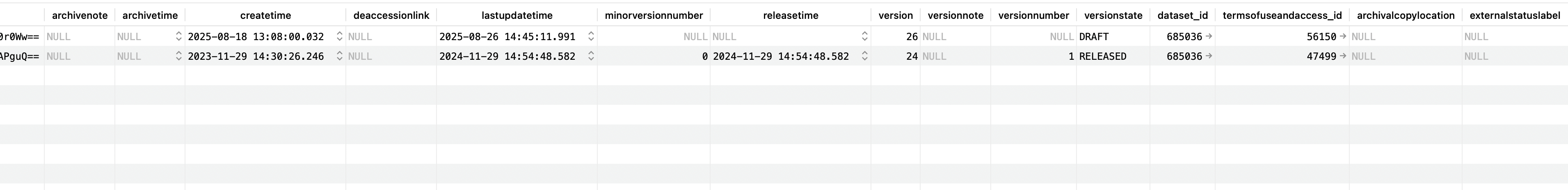
Task: Sort by the createtime column header
Action: pyautogui.click(x=265, y=15)
